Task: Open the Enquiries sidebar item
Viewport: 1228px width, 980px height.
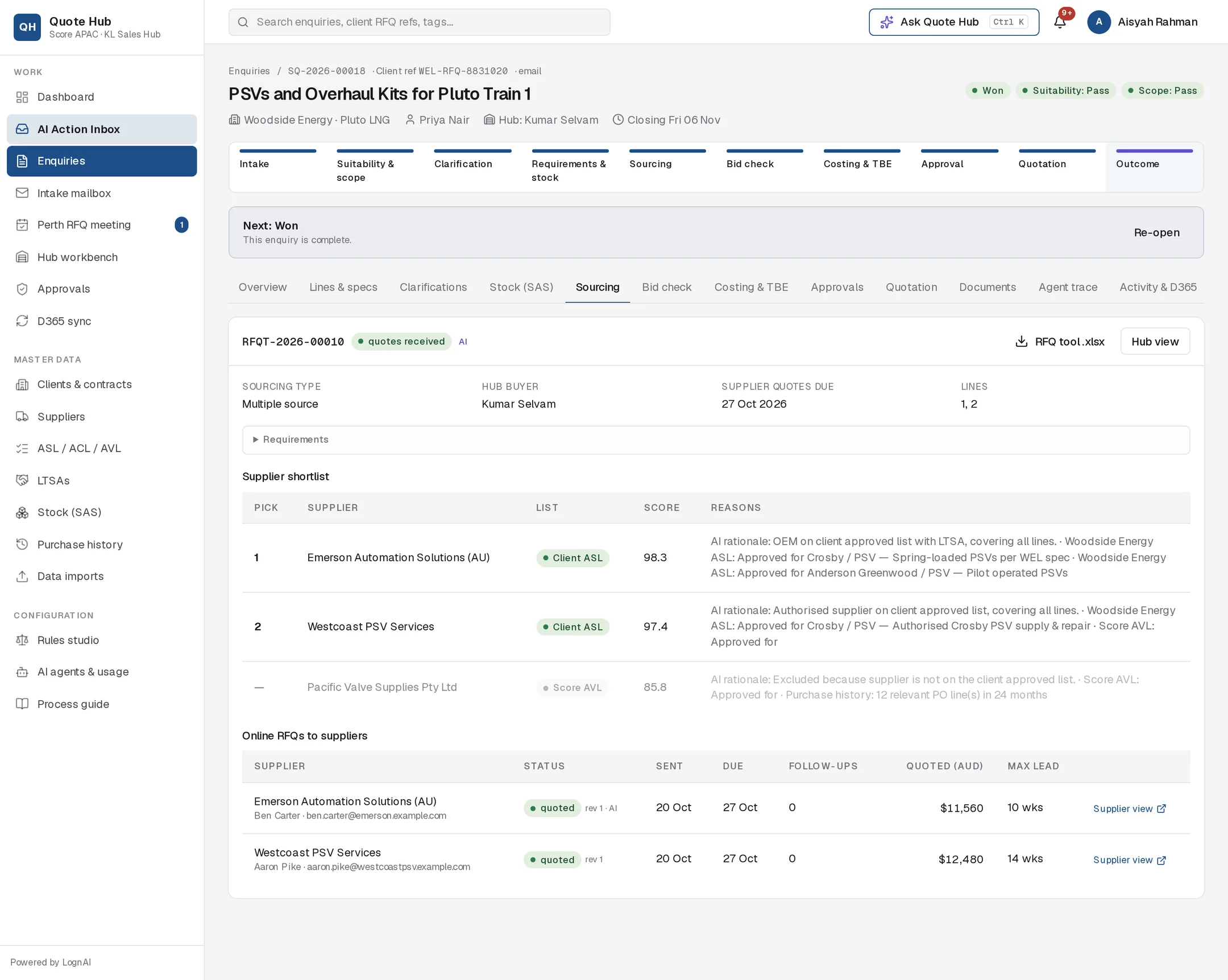Action: (102, 161)
